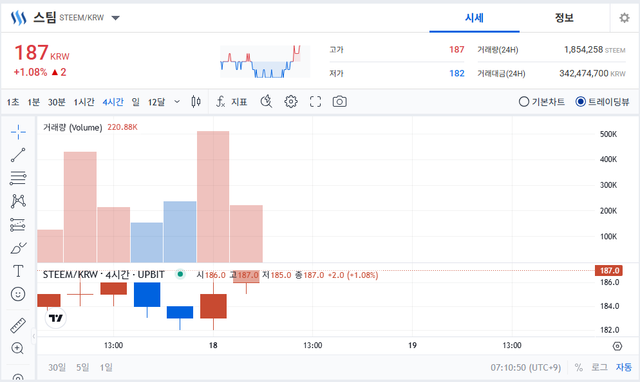The image size is (640, 382).
Task: Switch to the 시세 tab
Action: point(474,18)
